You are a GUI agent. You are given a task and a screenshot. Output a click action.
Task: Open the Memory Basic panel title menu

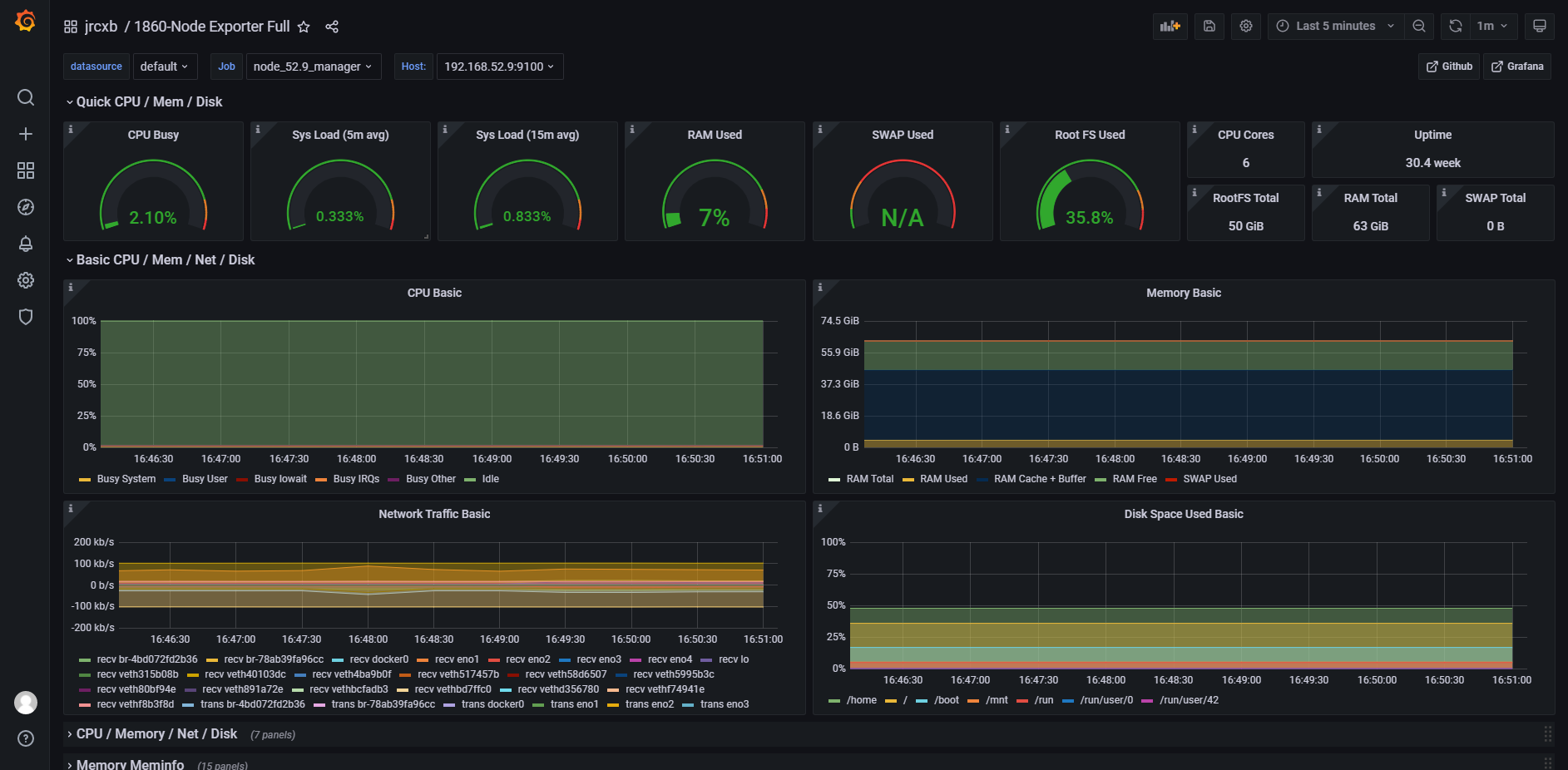[x=1184, y=293]
